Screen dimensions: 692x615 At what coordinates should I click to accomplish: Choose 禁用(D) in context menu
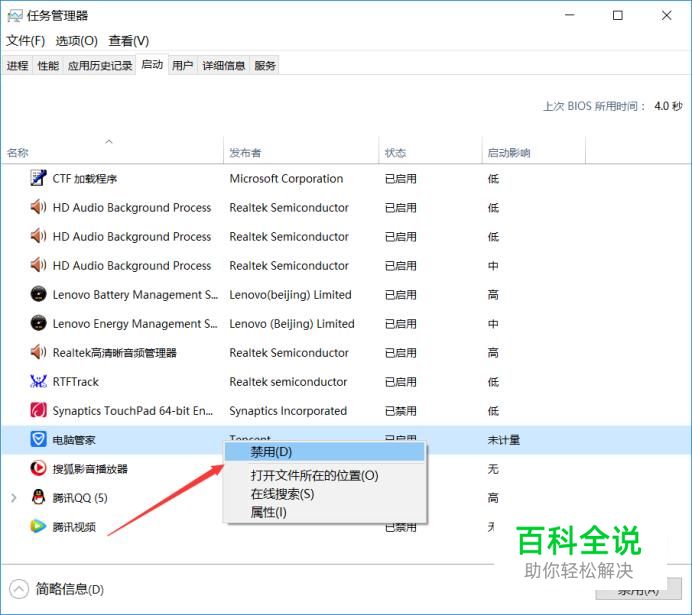[325, 452]
